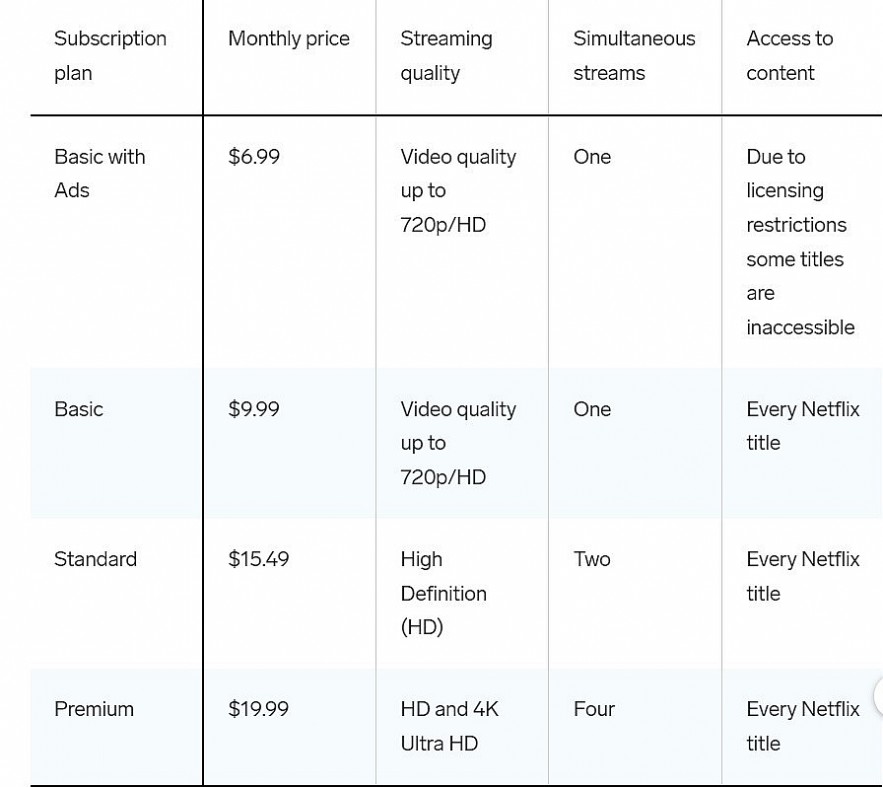Click the $19.99 monthly price
The image size is (883, 787).
(x=258, y=709)
